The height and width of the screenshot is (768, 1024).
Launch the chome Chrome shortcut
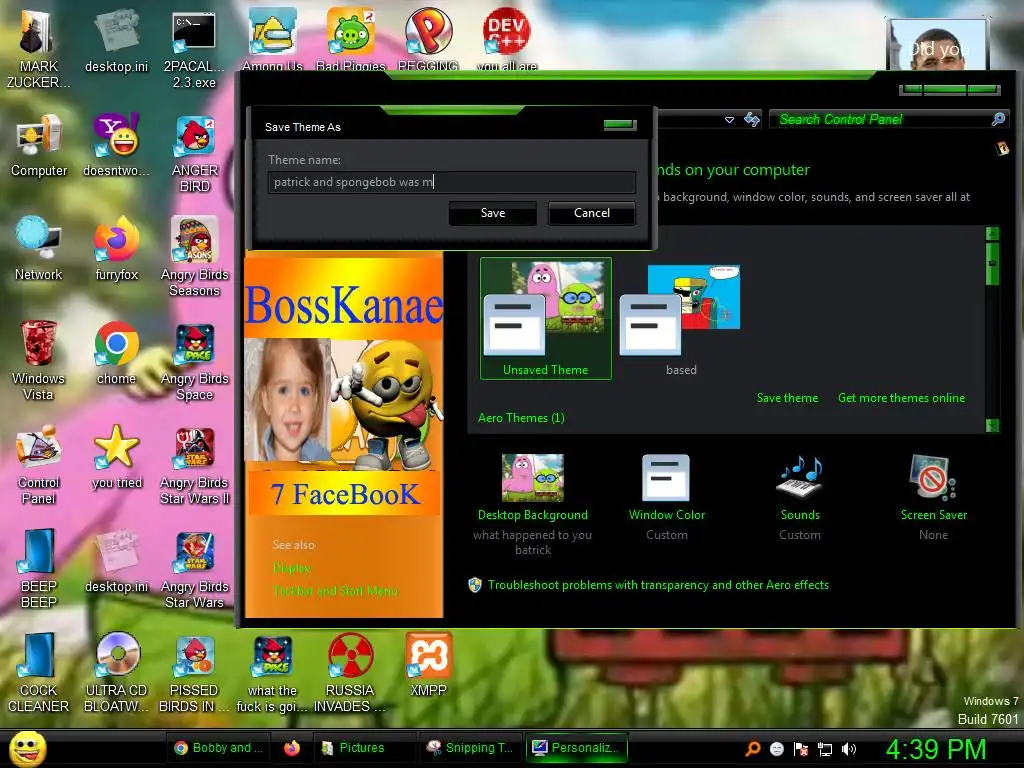click(x=116, y=353)
